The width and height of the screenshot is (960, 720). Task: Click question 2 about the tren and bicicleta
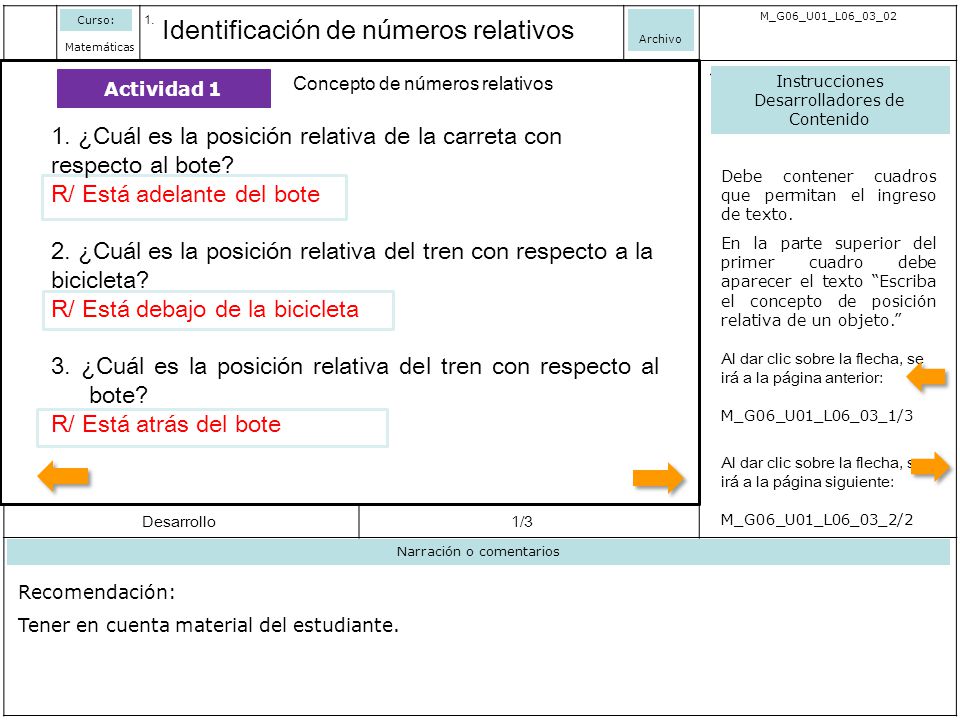(352, 265)
